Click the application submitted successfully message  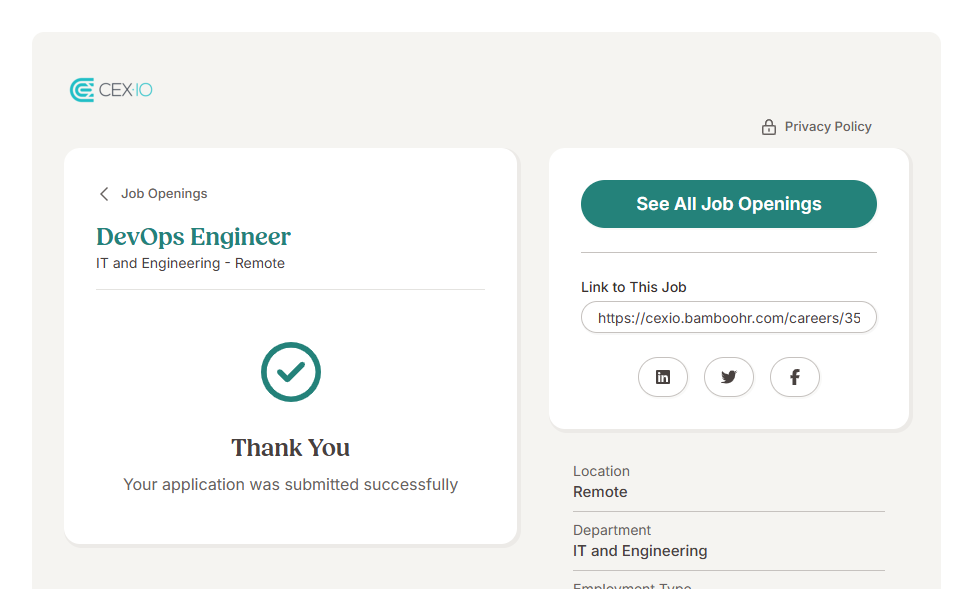pyautogui.click(x=290, y=485)
